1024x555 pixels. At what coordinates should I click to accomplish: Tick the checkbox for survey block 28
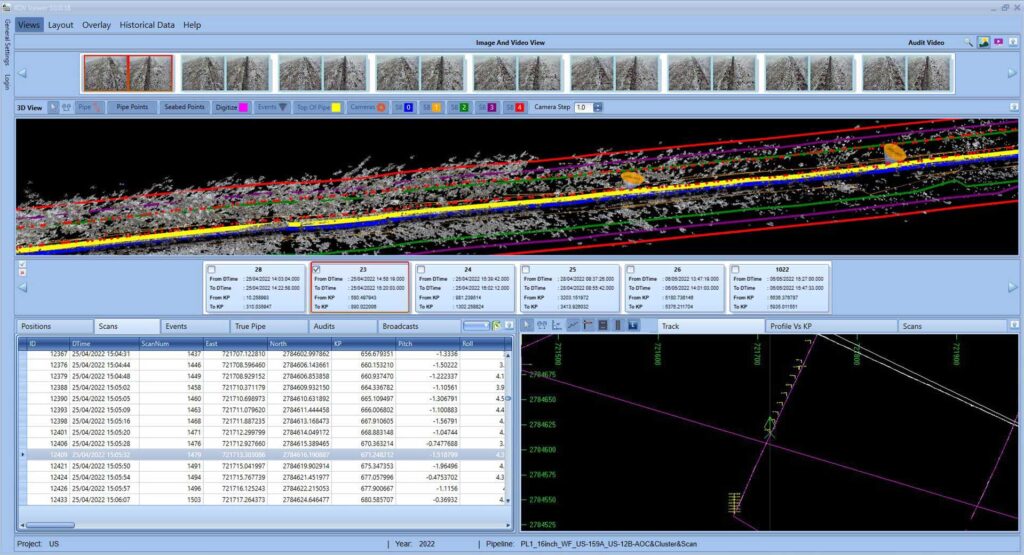tap(211, 269)
